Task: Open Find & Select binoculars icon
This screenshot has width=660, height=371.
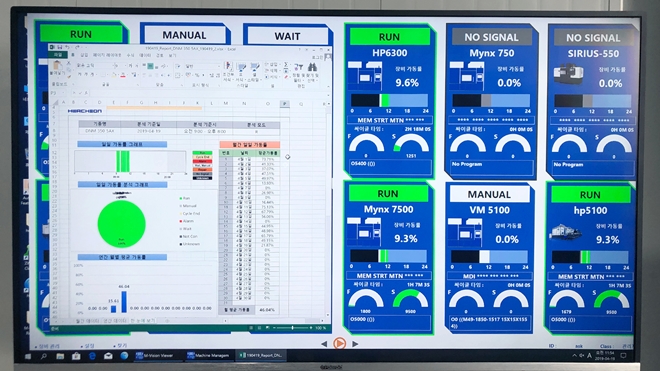Action: pos(312,67)
